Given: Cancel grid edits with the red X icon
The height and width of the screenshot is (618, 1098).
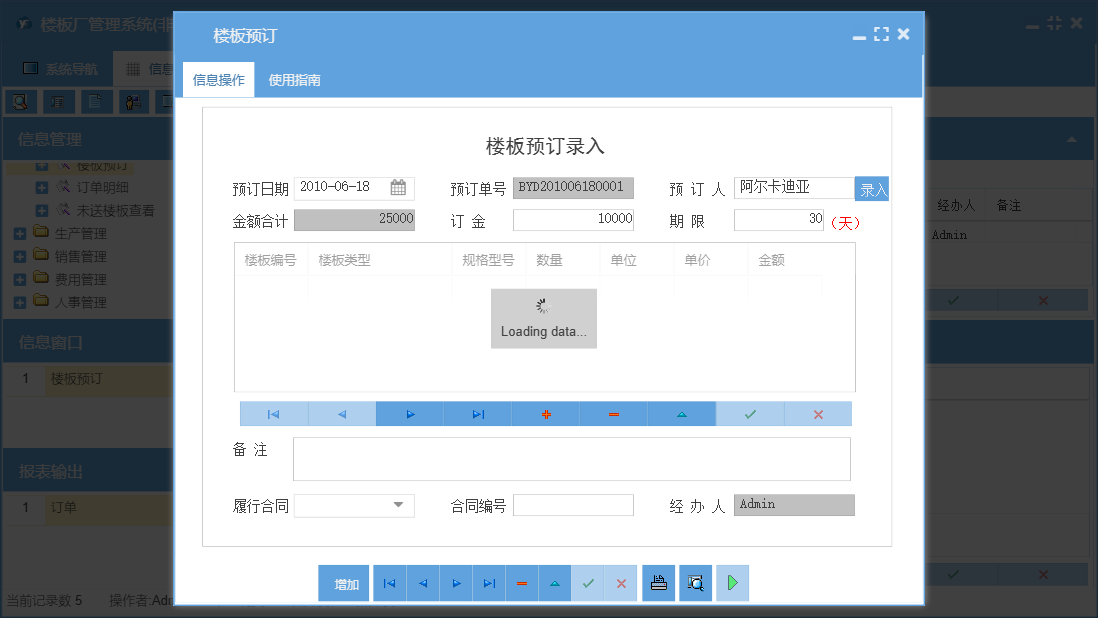Looking at the screenshot, I should (x=818, y=413).
